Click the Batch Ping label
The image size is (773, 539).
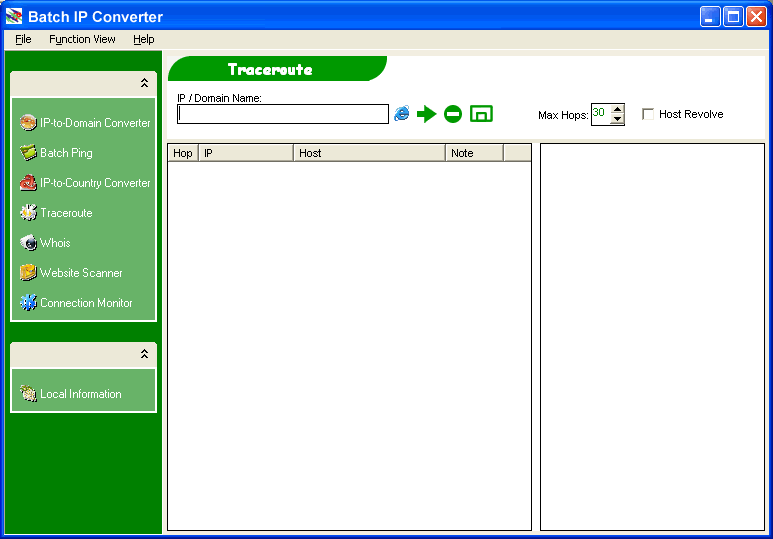[66, 153]
